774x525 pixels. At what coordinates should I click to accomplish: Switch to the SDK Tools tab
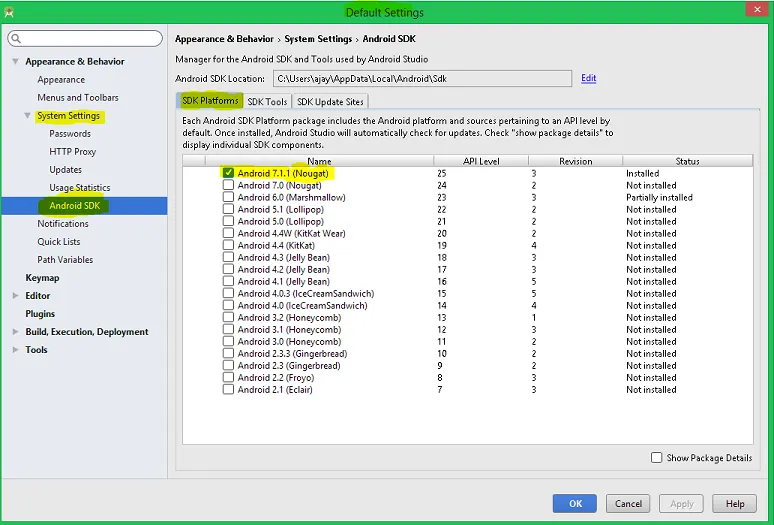267,101
